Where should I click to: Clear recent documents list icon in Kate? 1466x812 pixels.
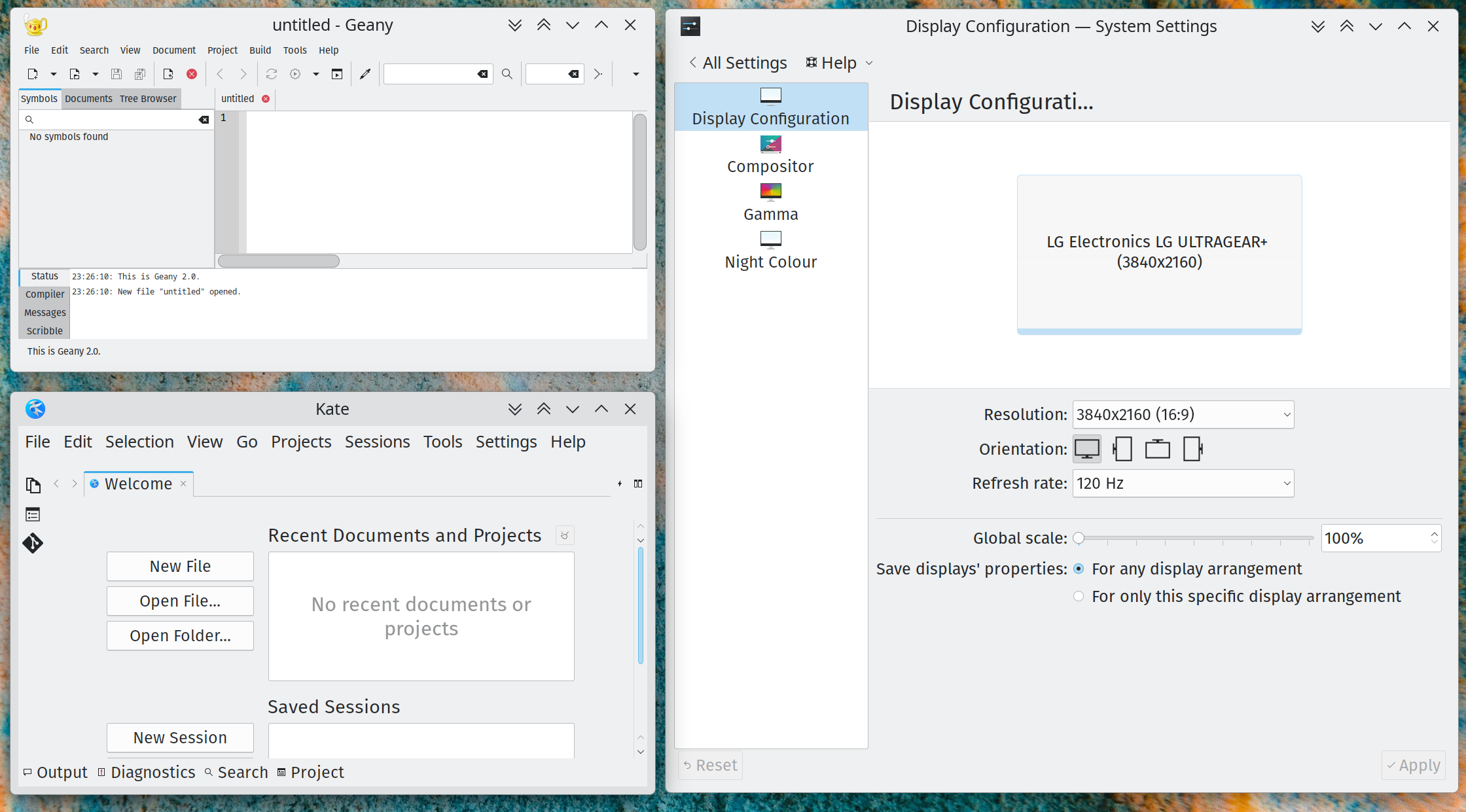[x=565, y=535]
